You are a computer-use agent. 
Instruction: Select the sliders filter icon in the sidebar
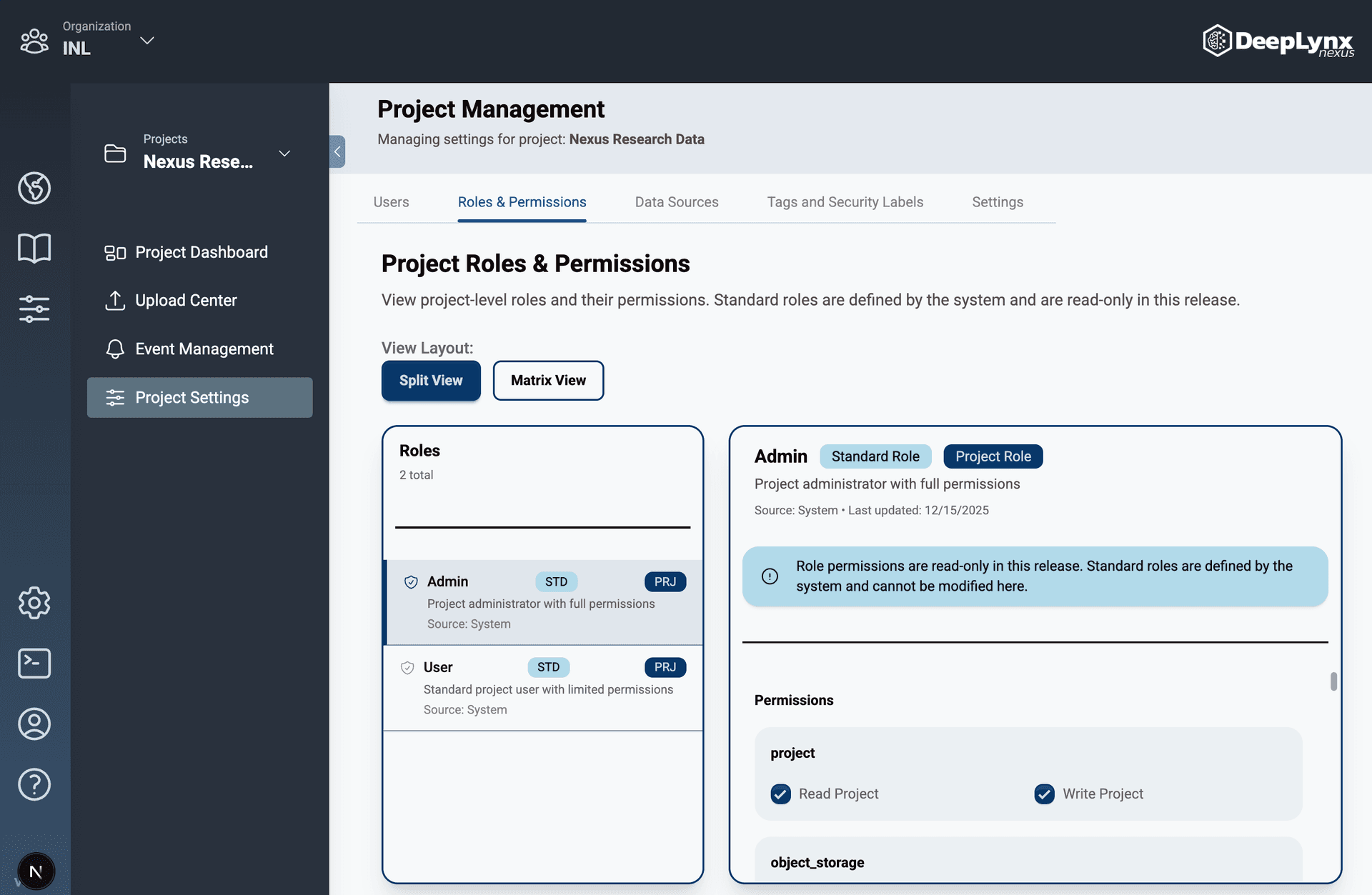(x=34, y=309)
